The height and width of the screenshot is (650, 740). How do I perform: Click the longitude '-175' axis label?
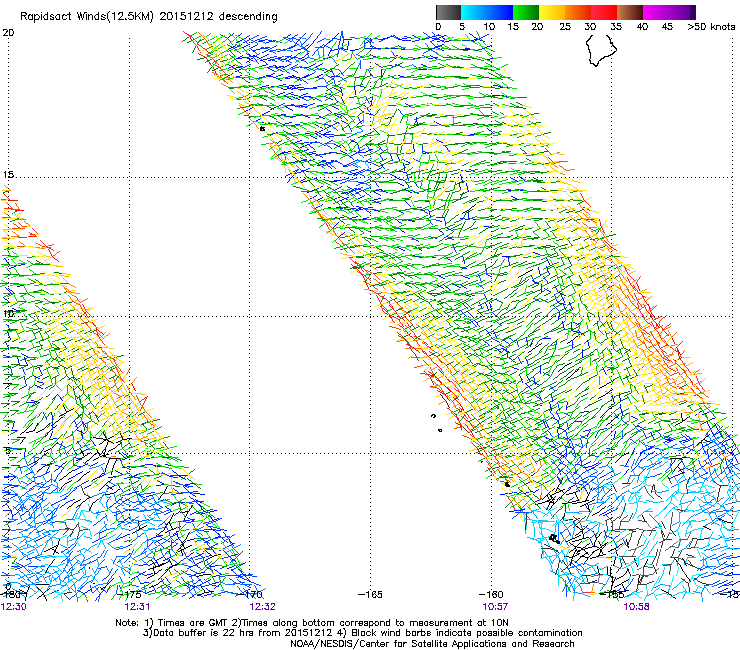point(129,595)
